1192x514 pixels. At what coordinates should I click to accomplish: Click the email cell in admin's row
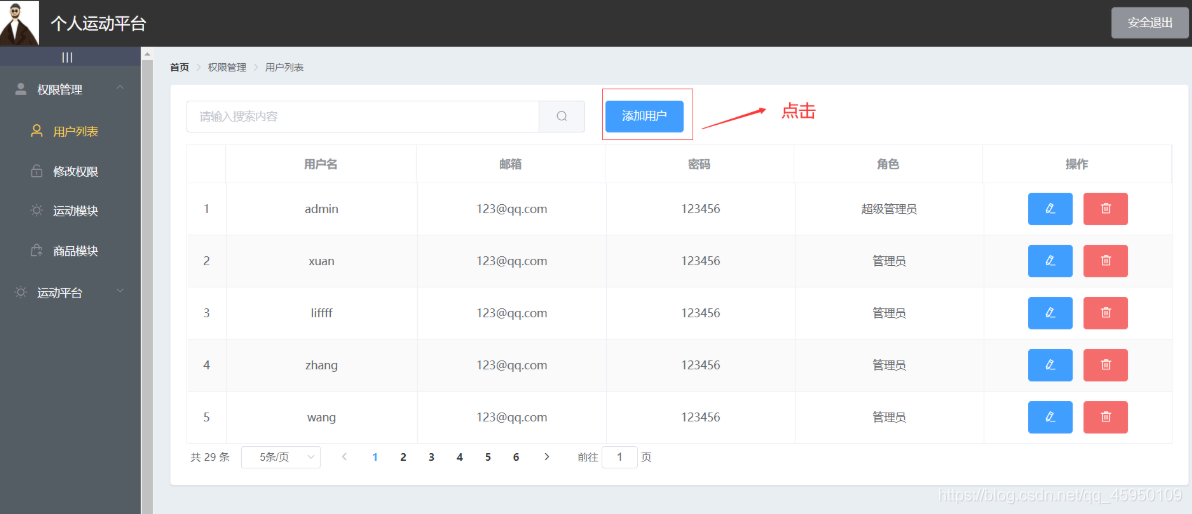pyautogui.click(x=512, y=209)
